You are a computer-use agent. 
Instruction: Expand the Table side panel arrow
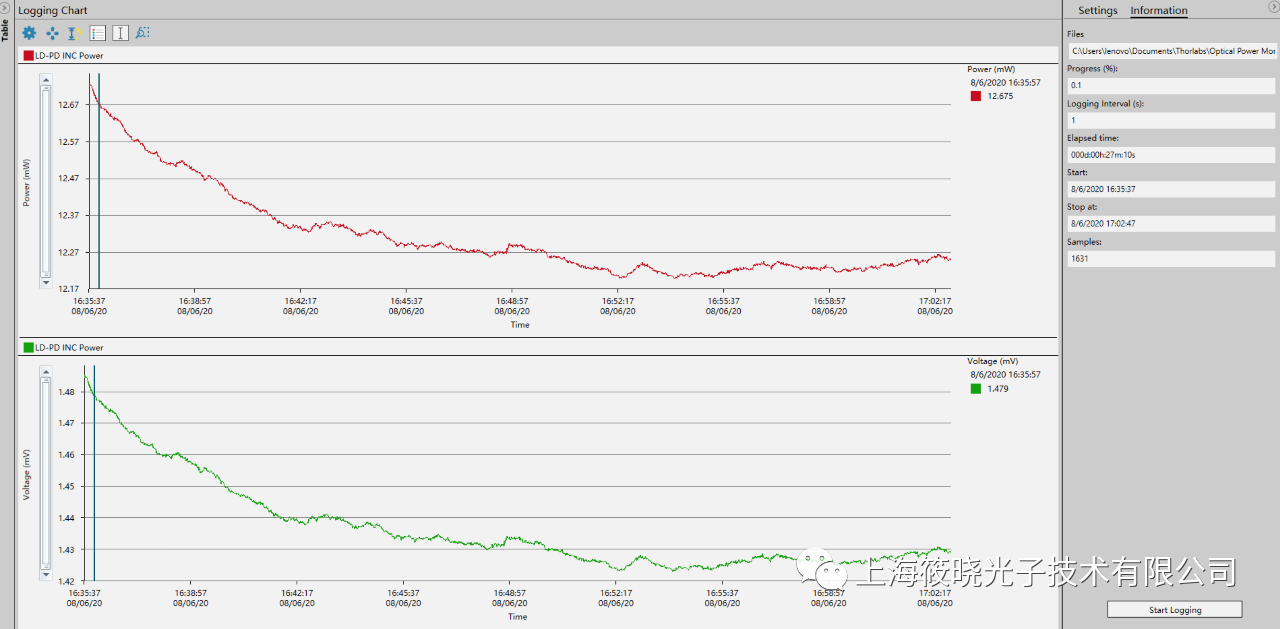coord(5,8)
